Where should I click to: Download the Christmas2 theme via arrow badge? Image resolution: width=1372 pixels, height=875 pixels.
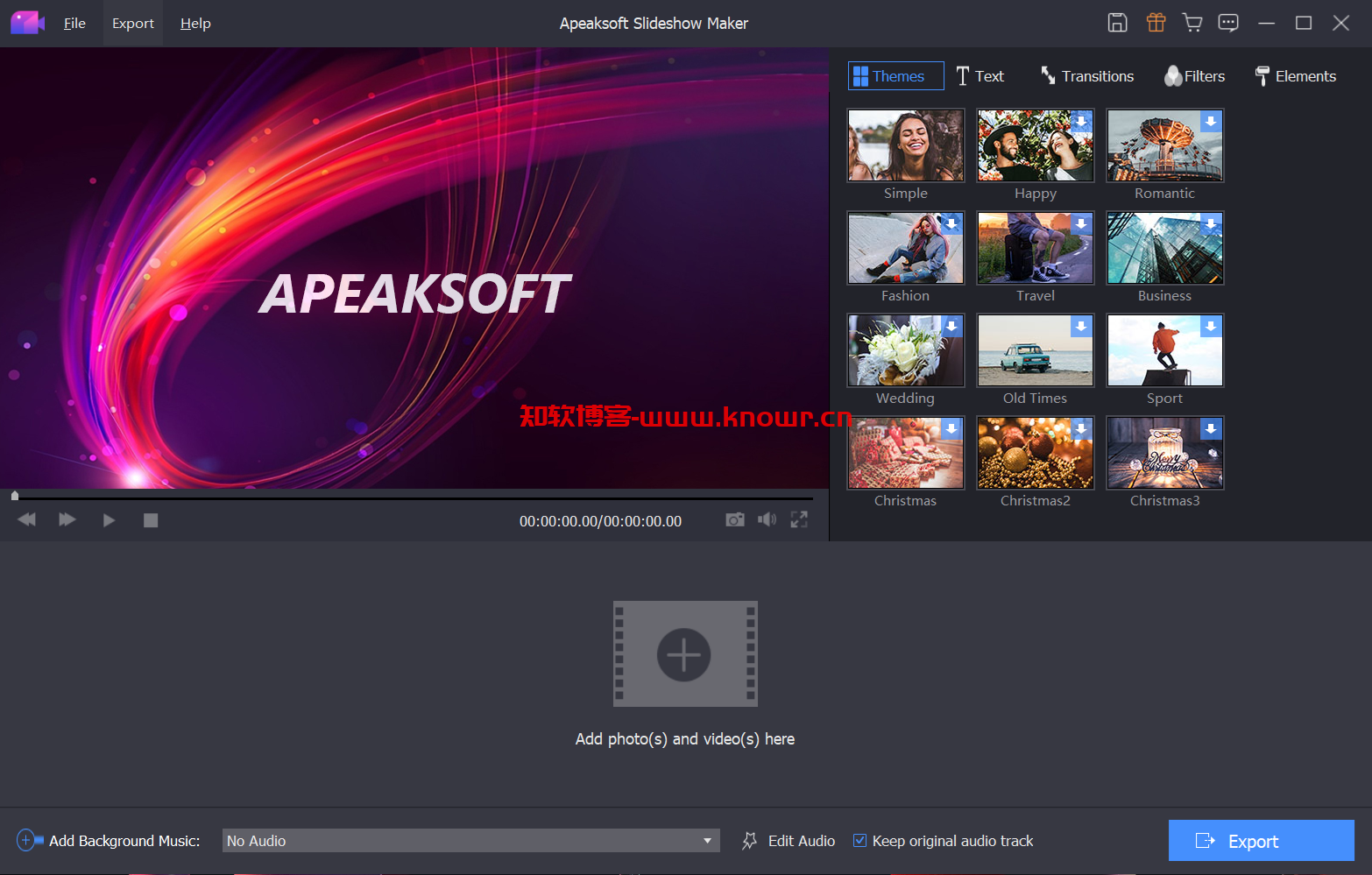click(x=1081, y=428)
